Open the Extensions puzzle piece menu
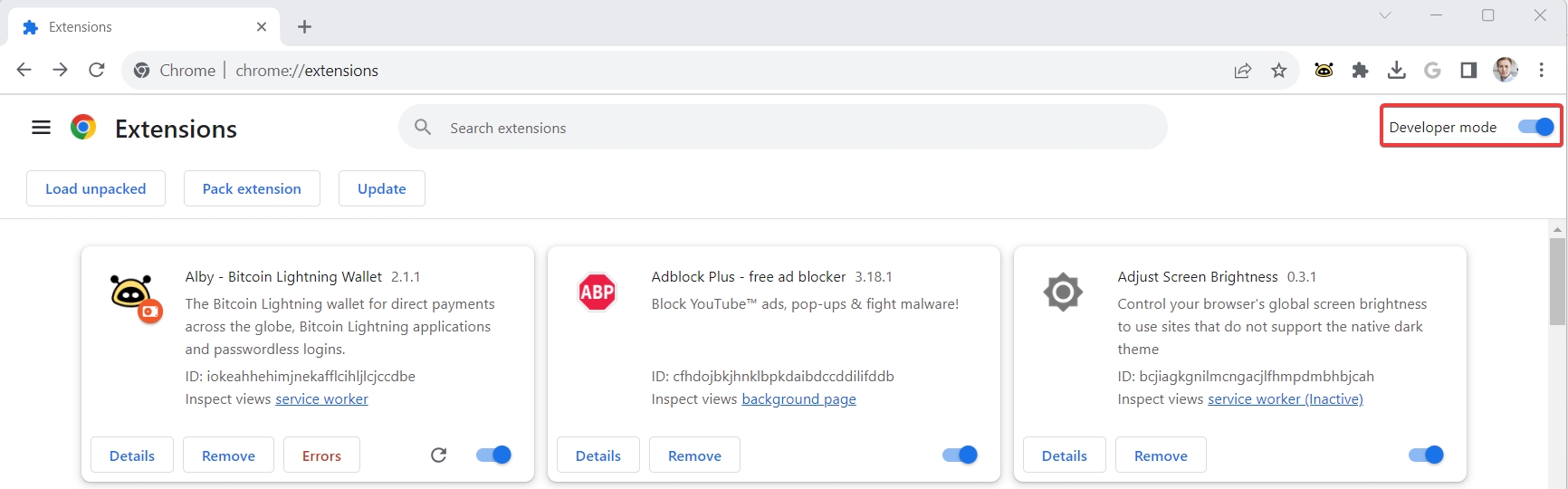The height and width of the screenshot is (489, 1568). pos(1360,71)
